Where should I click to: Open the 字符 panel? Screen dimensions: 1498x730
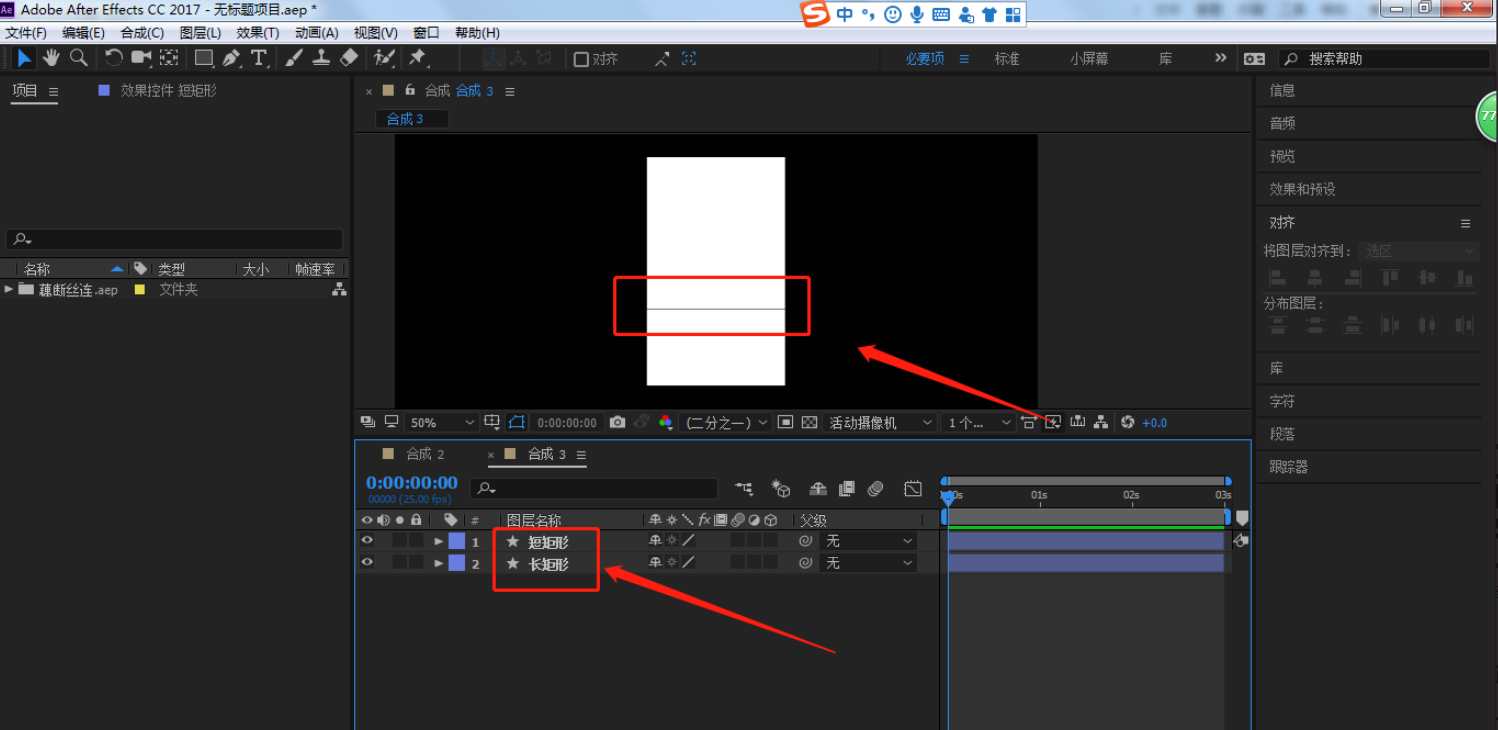1282,401
